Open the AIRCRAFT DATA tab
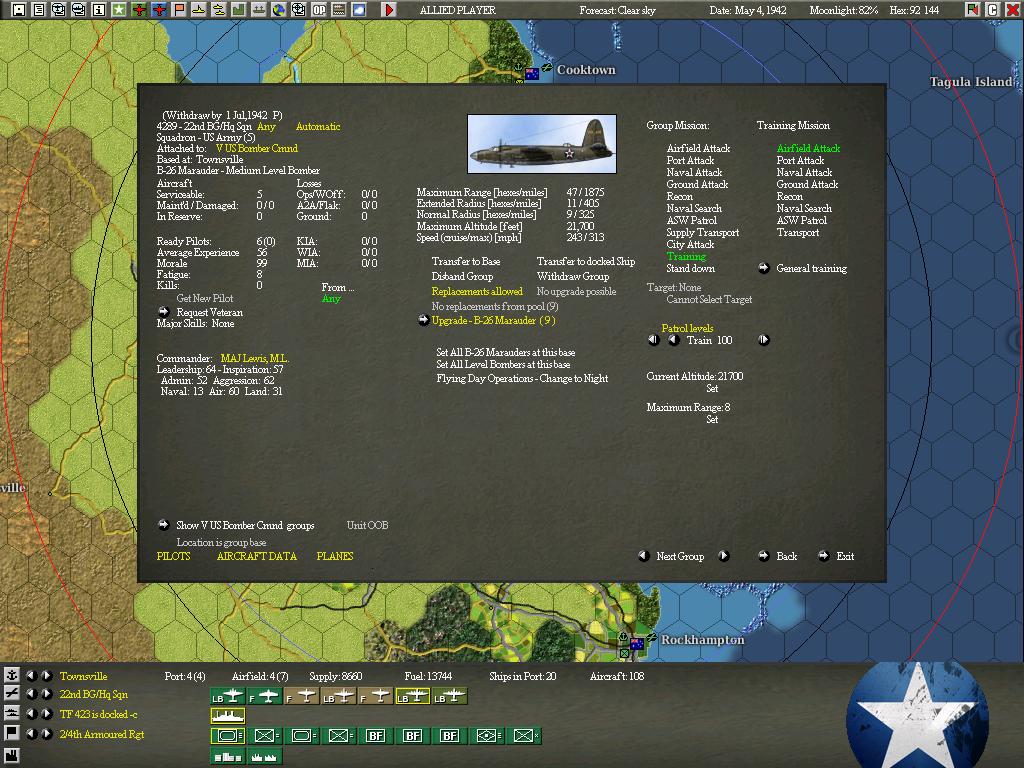This screenshot has height=768, width=1024. (x=257, y=556)
